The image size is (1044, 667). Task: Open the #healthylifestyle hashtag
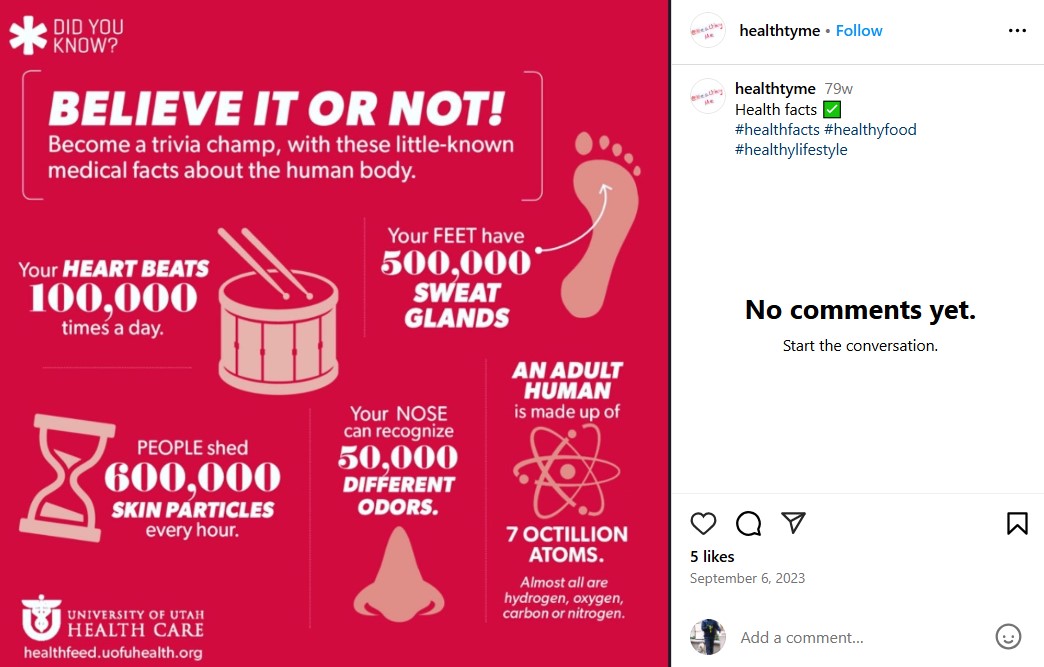(791, 150)
